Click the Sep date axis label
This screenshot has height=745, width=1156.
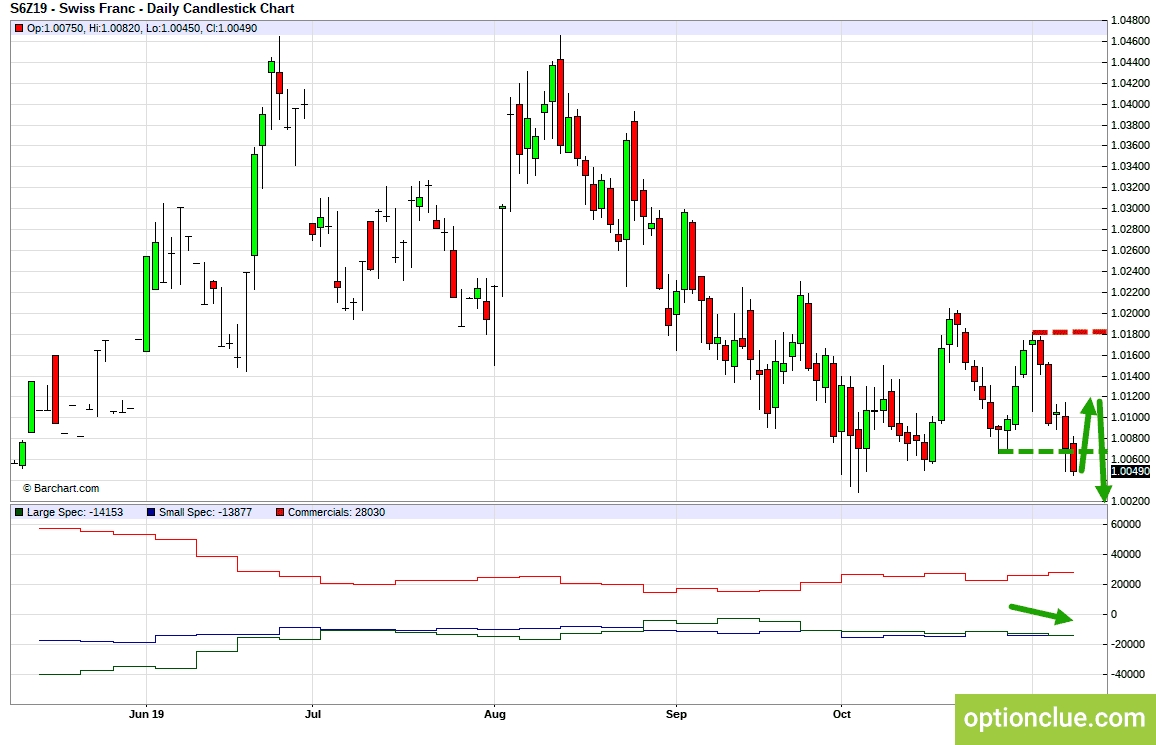coord(676,714)
